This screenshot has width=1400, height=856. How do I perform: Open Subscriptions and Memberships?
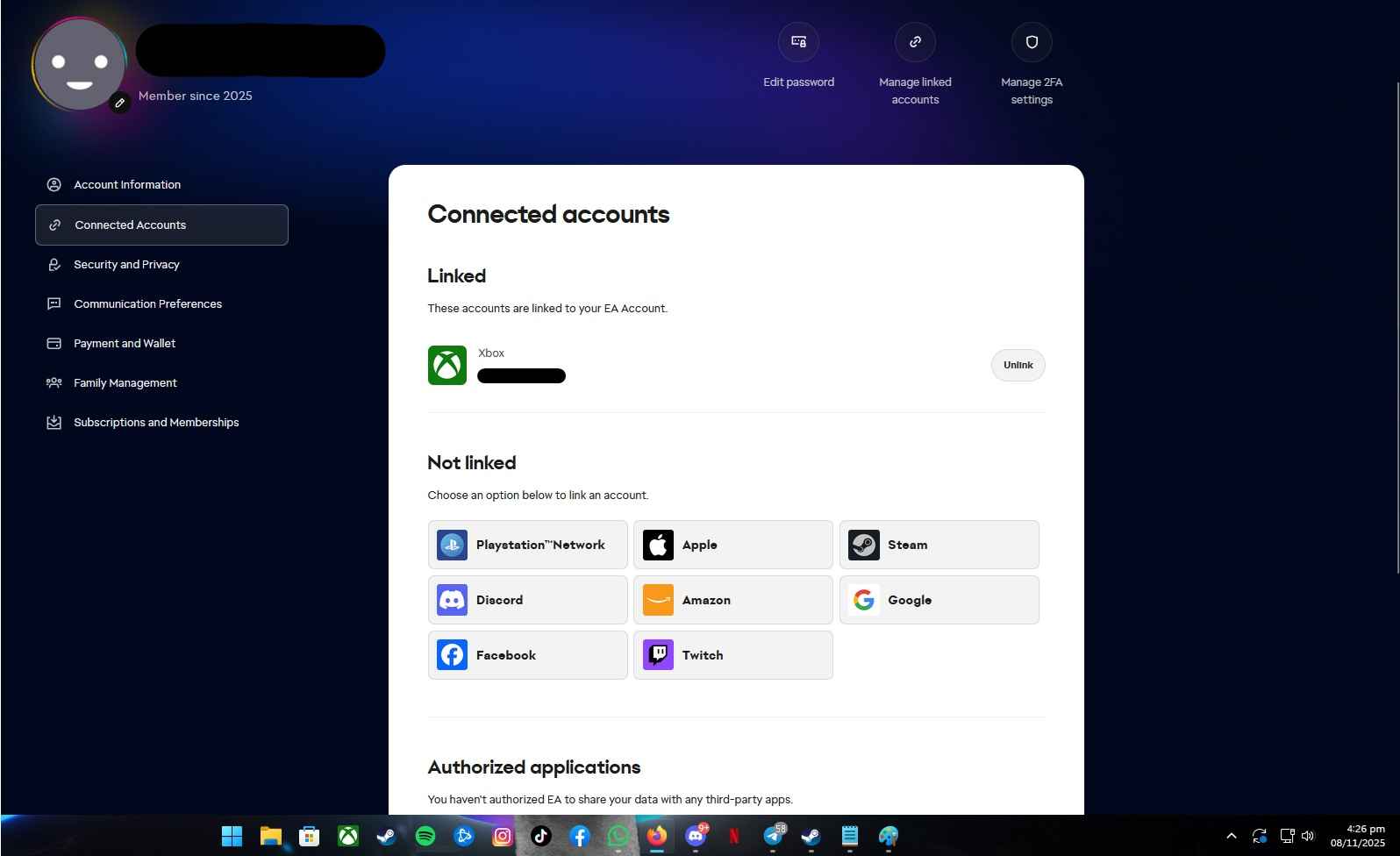[156, 423]
